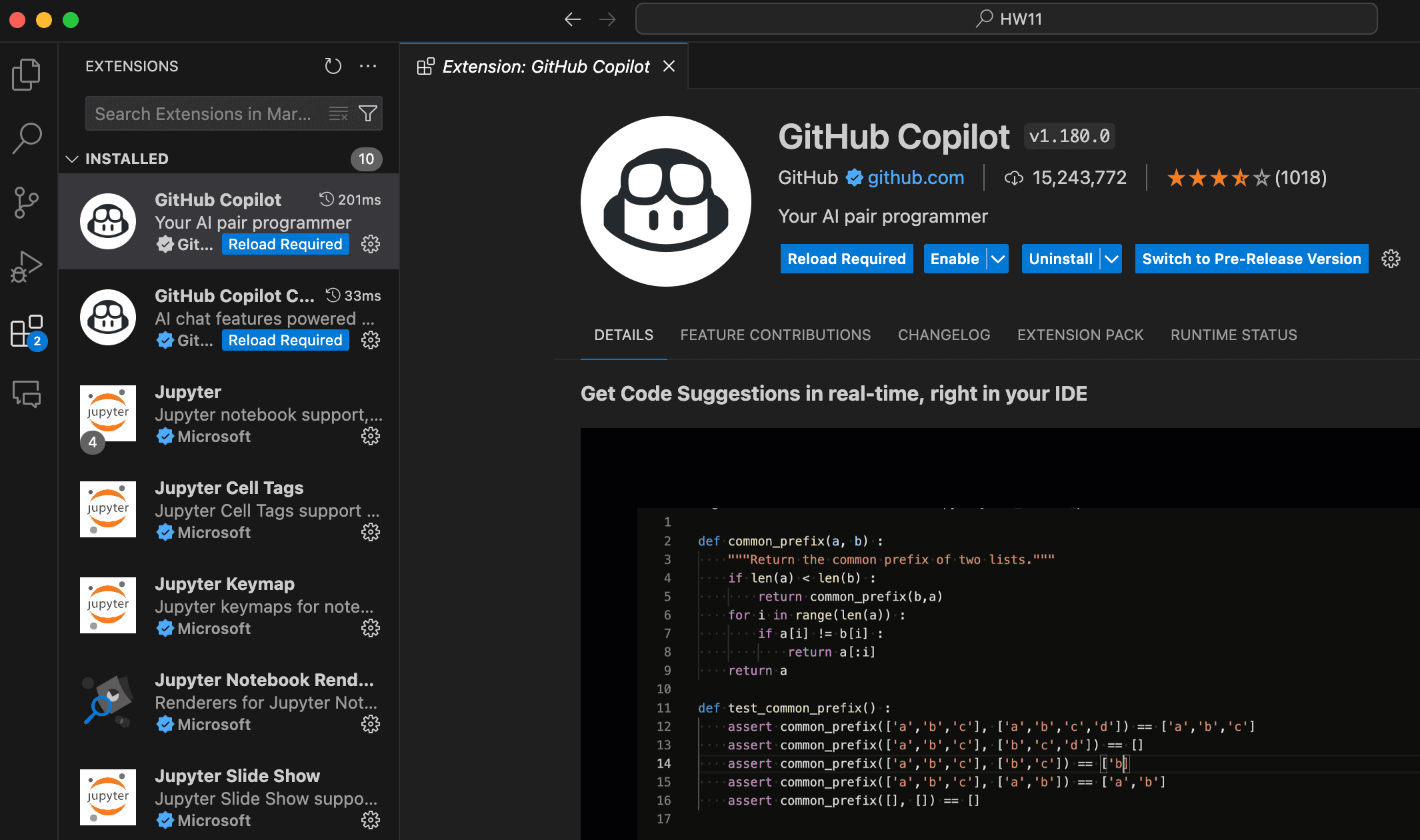Switch to the EXTENSION PACK tab

[x=1080, y=335]
